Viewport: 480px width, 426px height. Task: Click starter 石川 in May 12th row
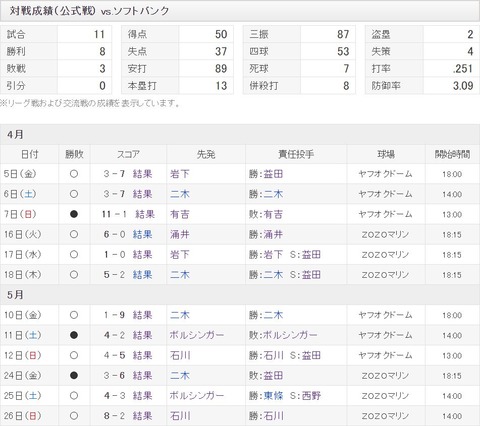[x=180, y=355]
